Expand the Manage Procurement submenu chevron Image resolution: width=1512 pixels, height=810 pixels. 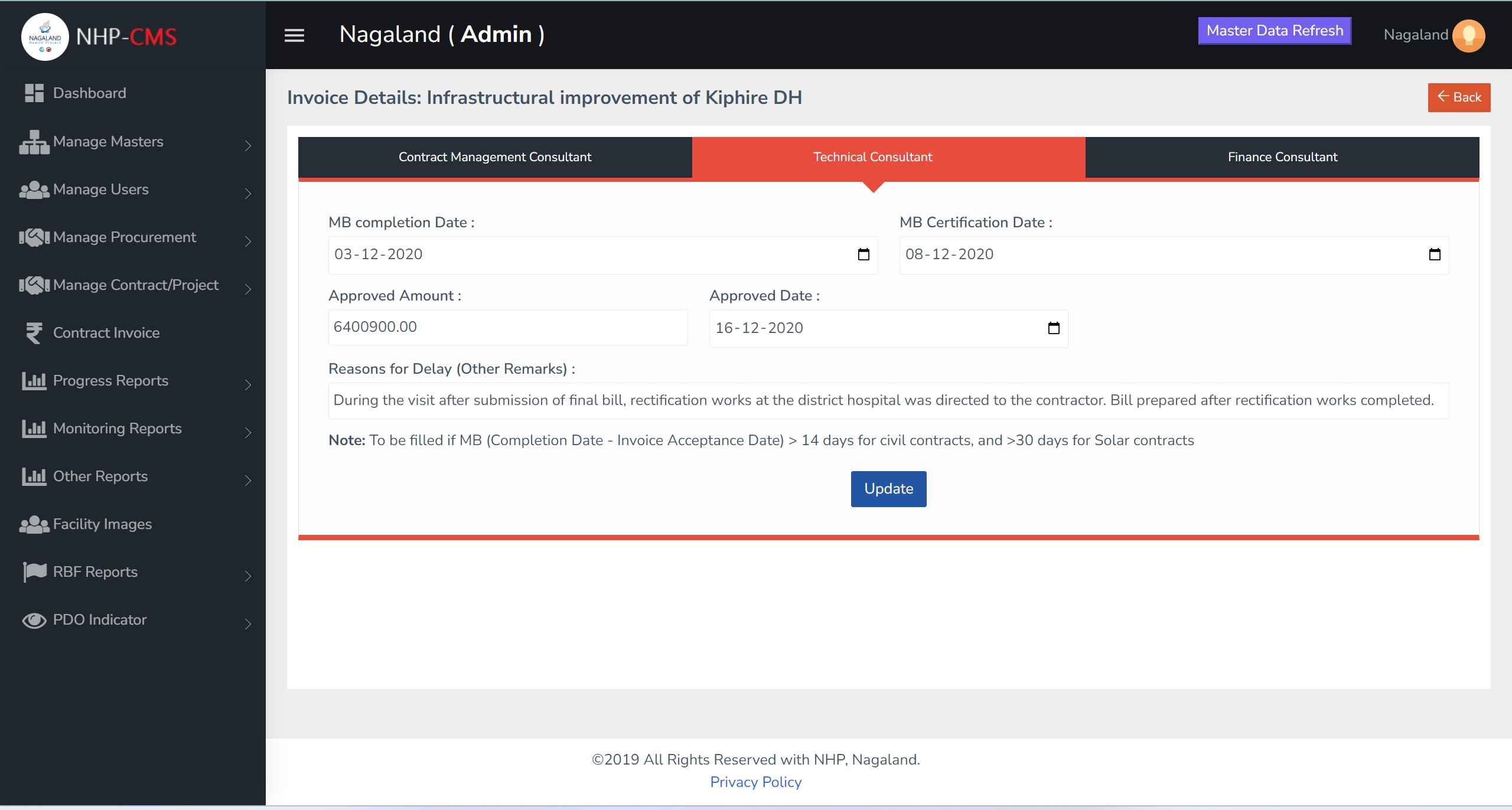248,241
